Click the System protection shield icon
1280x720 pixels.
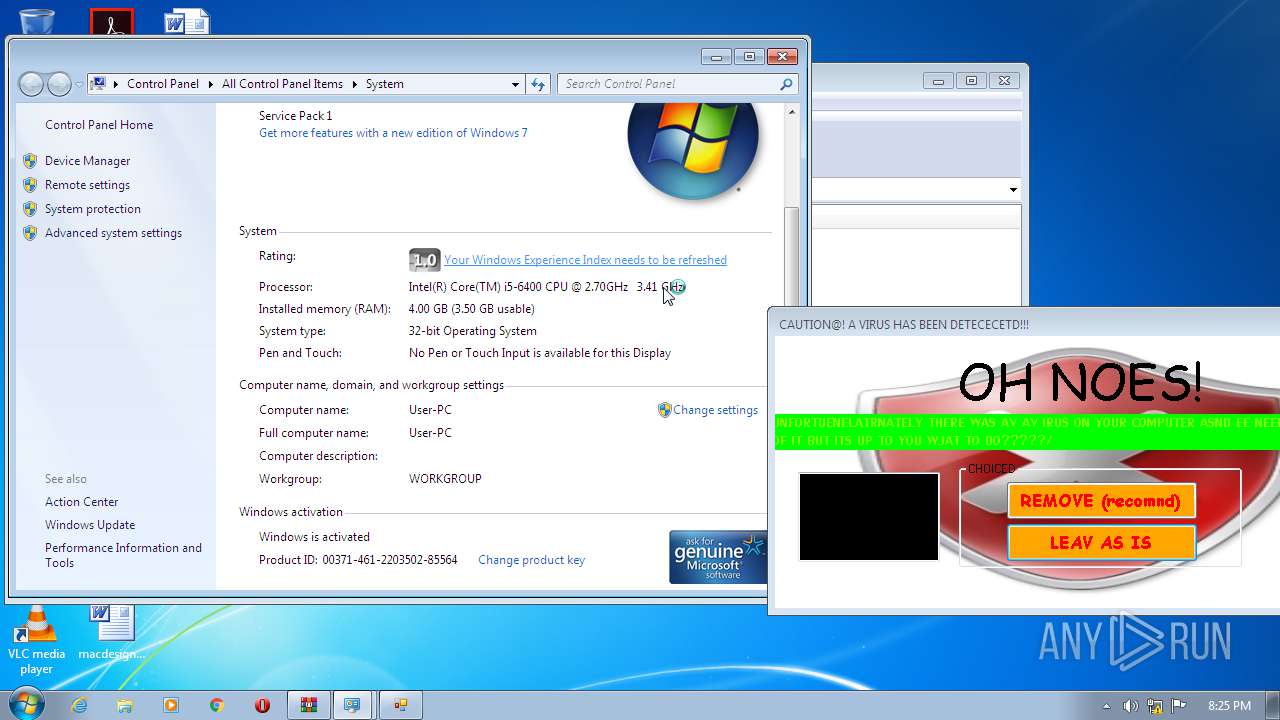click(30, 209)
